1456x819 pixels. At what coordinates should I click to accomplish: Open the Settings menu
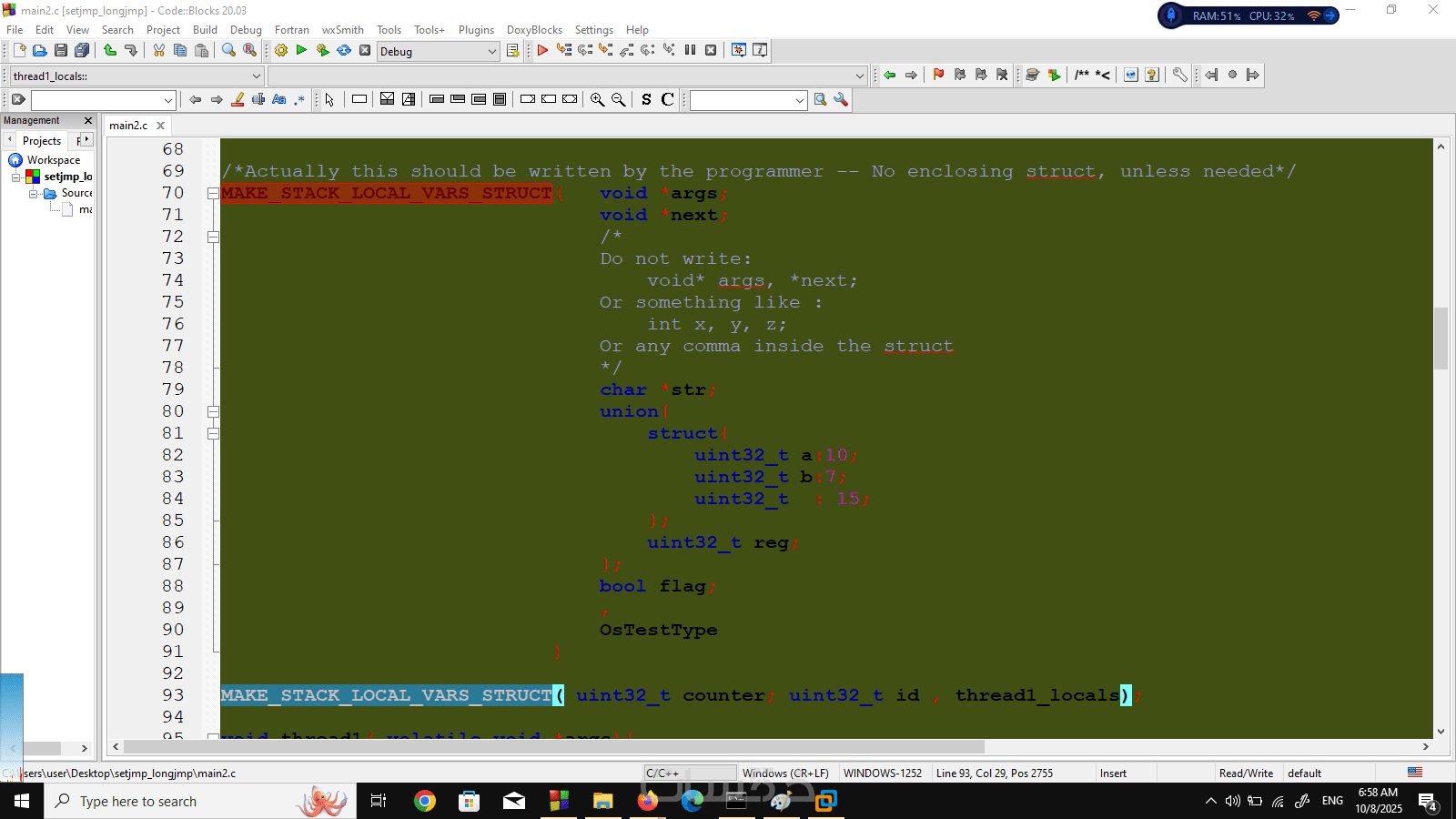pyautogui.click(x=593, y=30)
